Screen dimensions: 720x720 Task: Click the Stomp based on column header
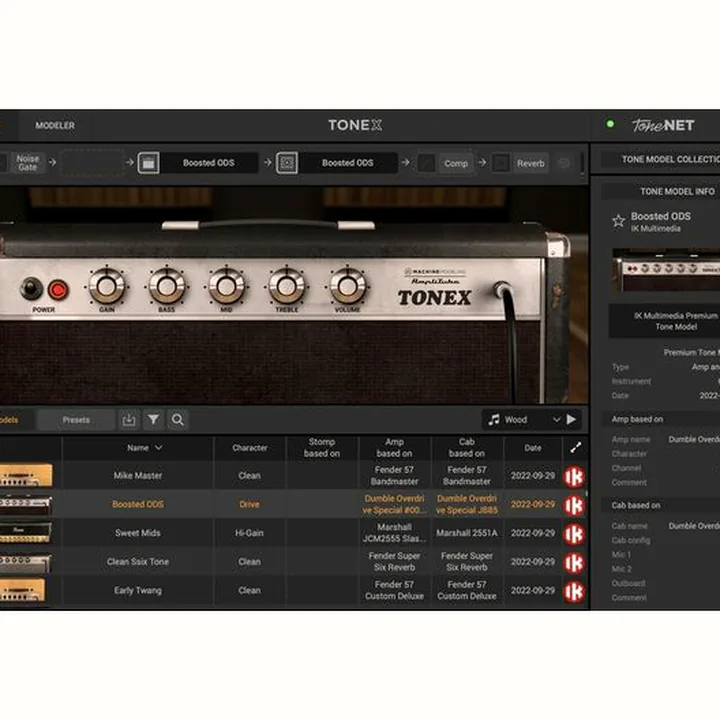322,448
